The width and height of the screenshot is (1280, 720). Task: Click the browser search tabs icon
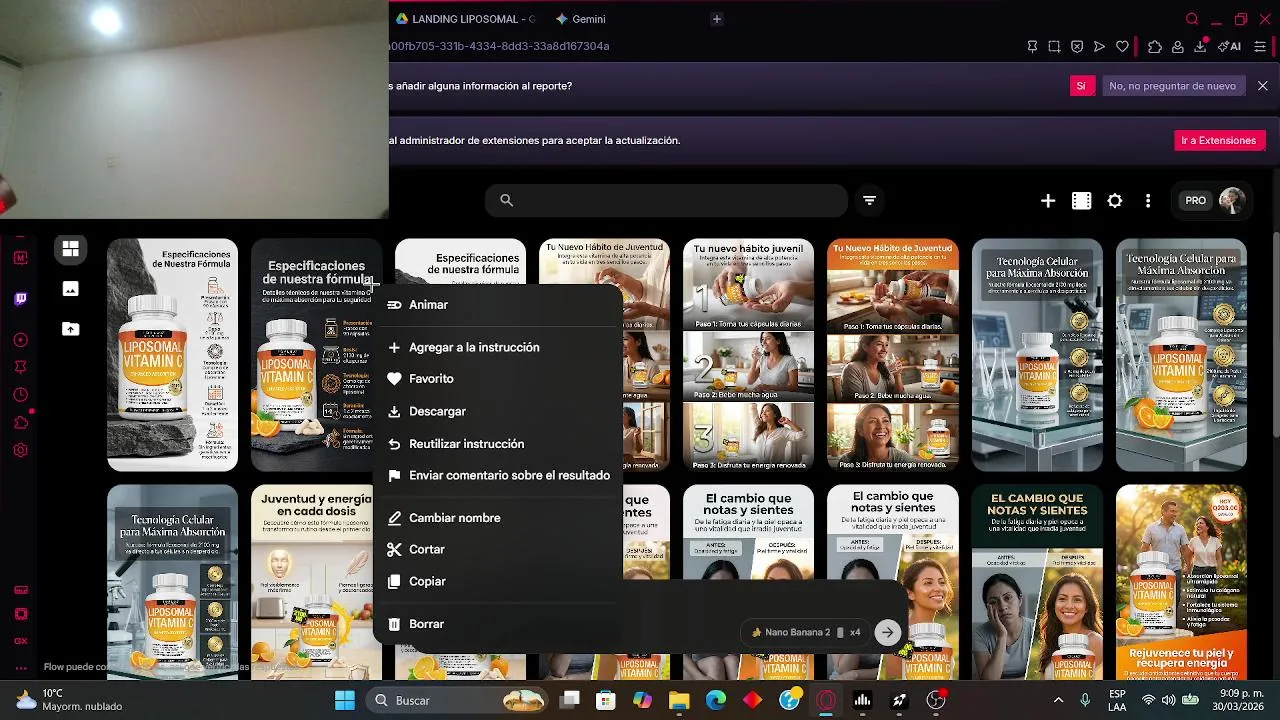pos(1192,19)
